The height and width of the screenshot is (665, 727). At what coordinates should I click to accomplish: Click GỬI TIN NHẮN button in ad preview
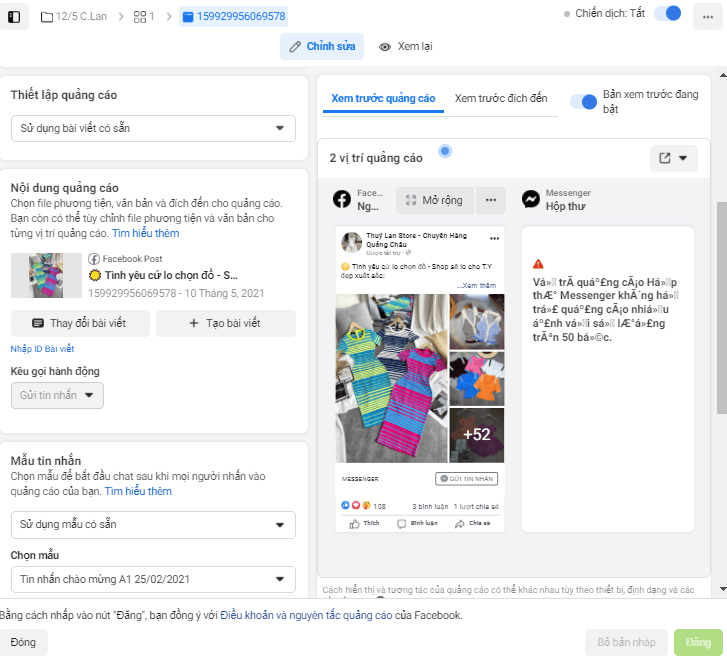(466, 479)
